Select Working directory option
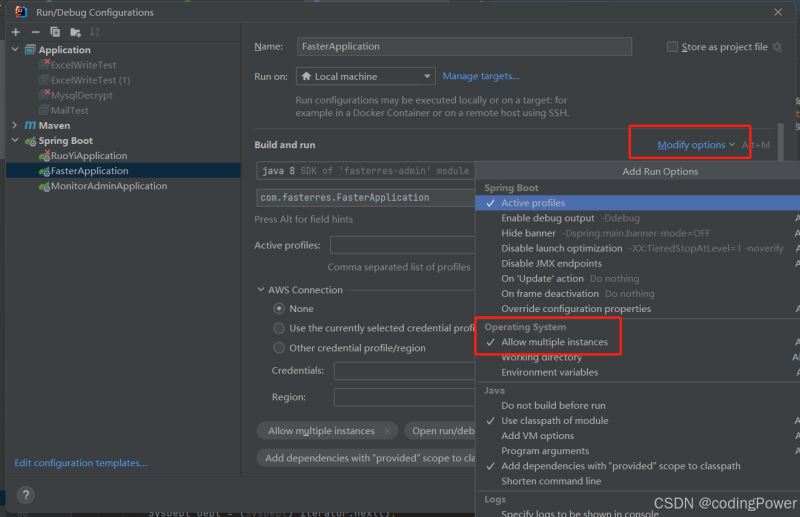This screenshot has width=800, height=517. pos(638,357)
